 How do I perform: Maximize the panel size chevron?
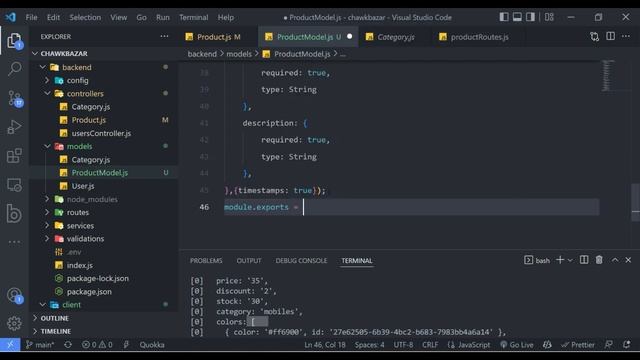point(615,260)
